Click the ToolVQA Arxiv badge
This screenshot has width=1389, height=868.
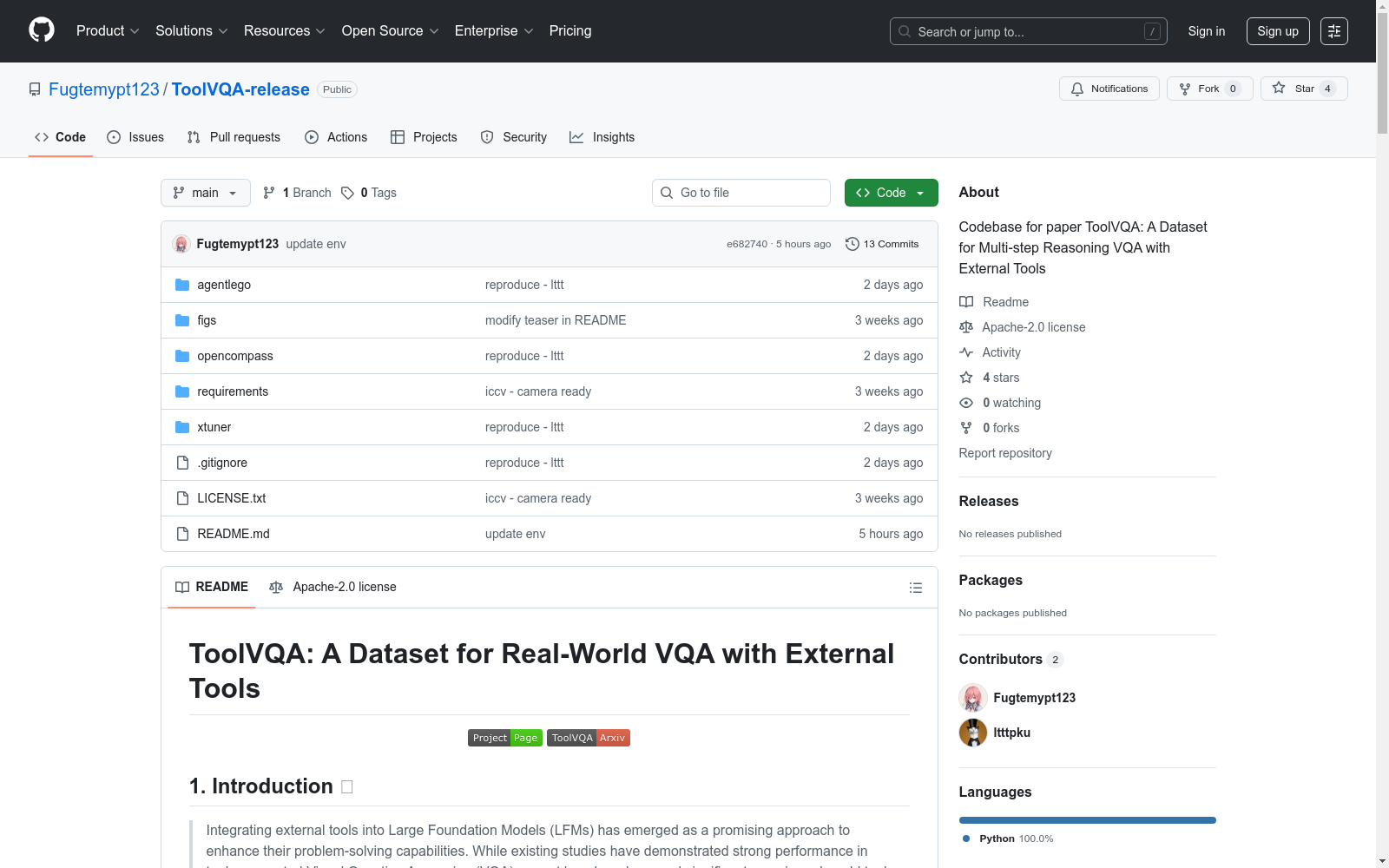589,738
